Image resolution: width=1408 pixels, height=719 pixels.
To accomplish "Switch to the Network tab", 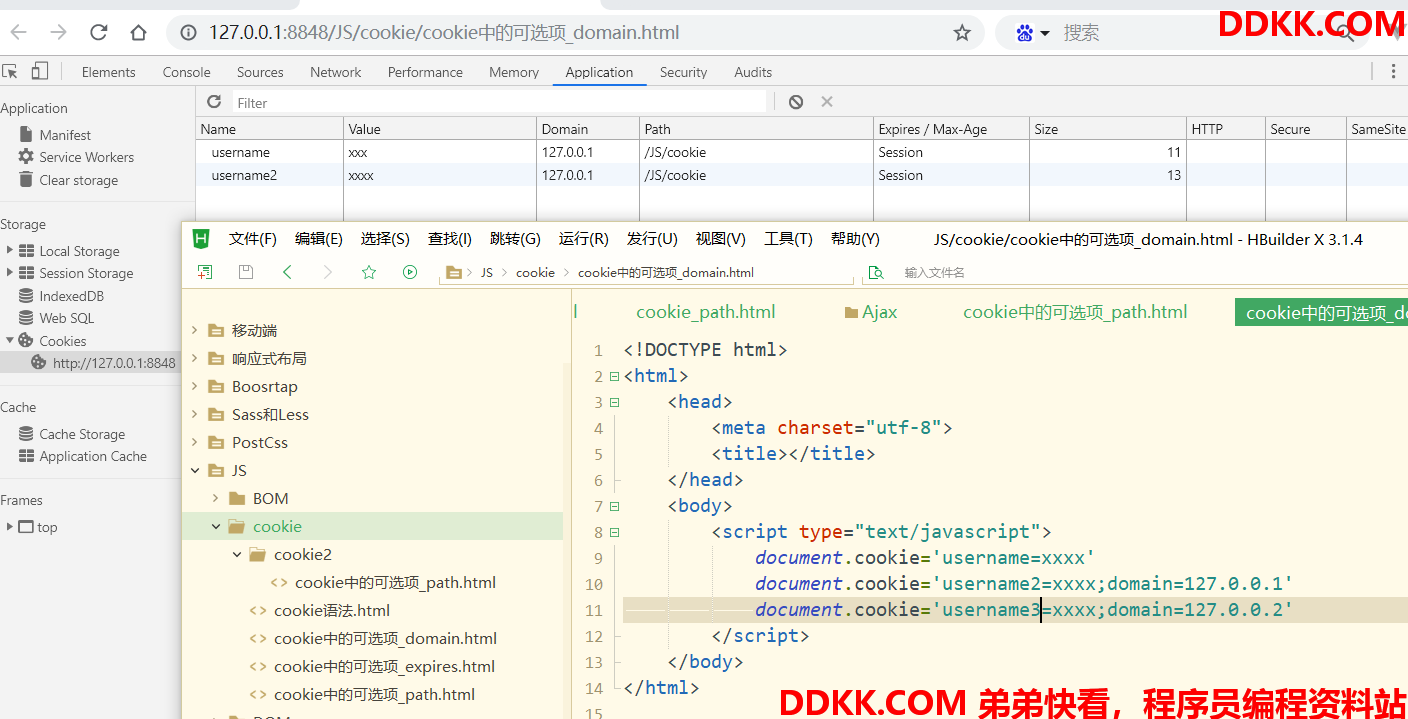I will coord(336,72).
